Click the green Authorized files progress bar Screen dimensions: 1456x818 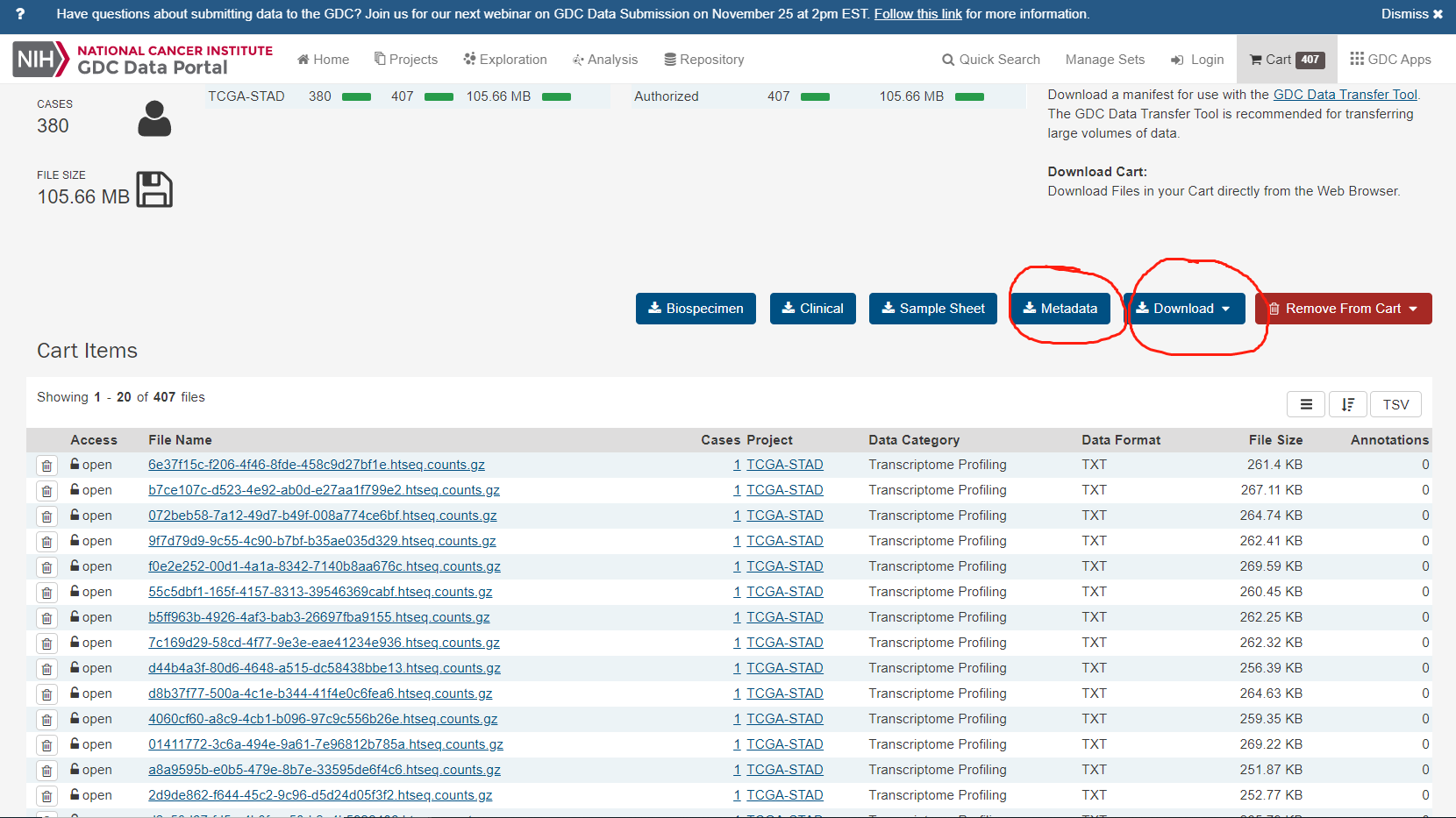click(x=815, y=96)
